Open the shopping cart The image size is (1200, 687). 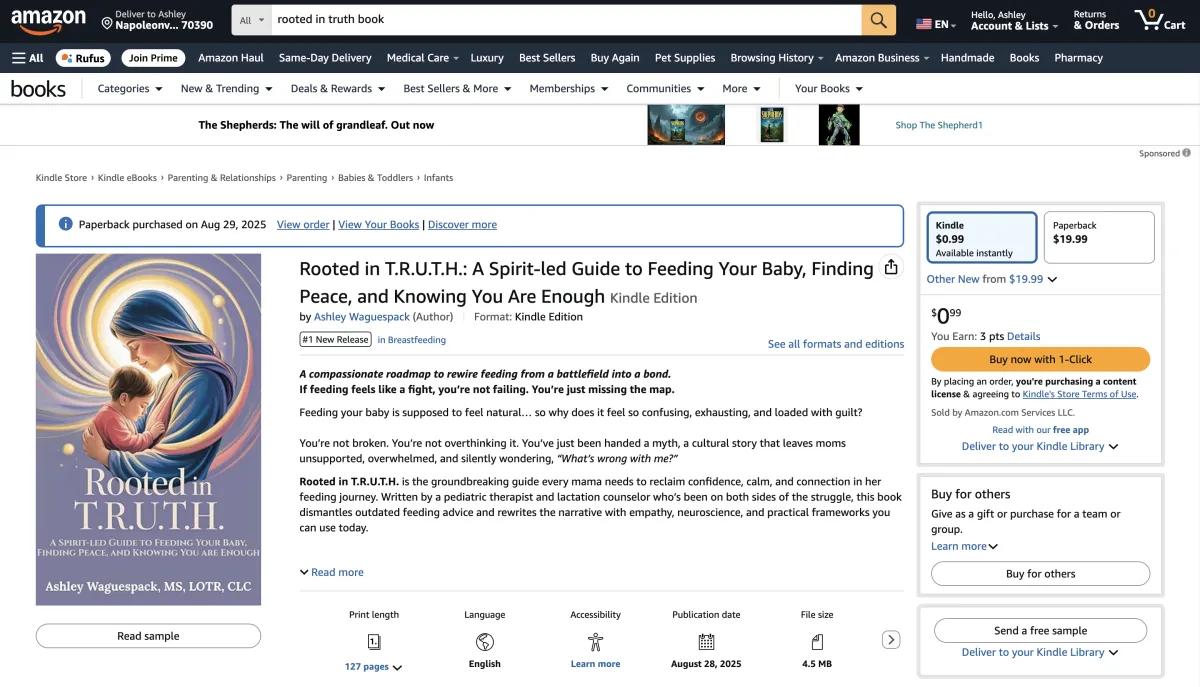click(1159, 20)
